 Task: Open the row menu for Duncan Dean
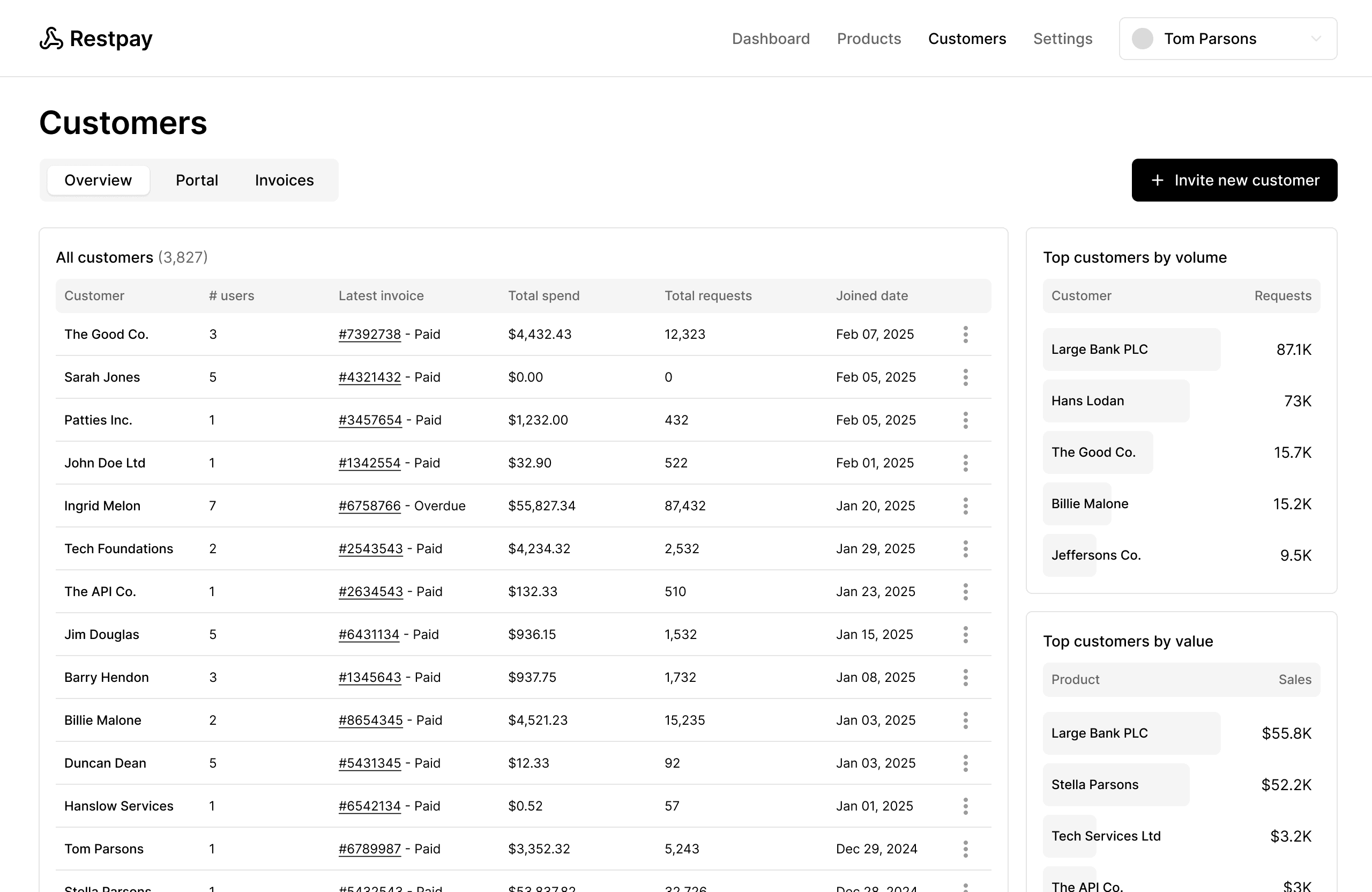pos(965,763)
